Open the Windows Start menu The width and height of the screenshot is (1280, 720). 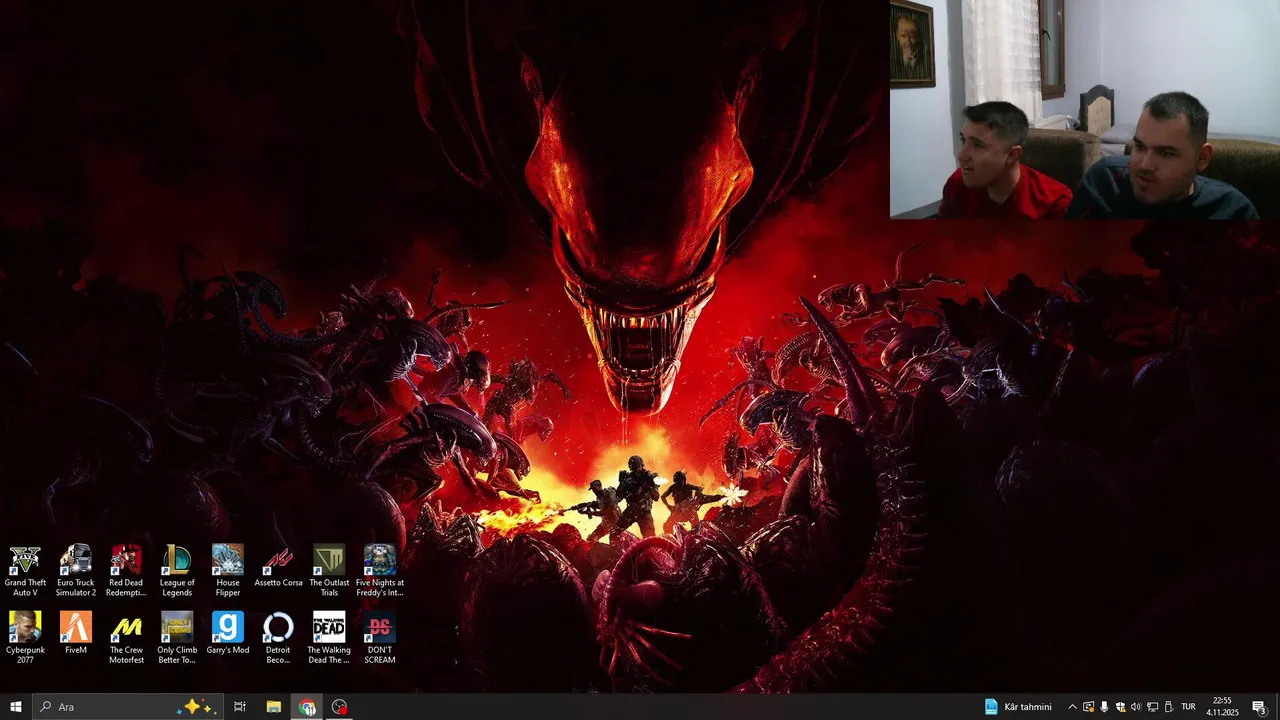[x=16, y=707]
